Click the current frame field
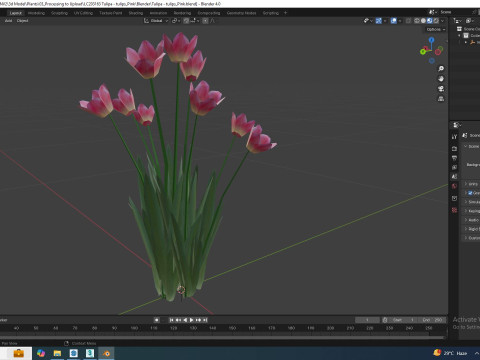480x360 pixels. [367, 320]
